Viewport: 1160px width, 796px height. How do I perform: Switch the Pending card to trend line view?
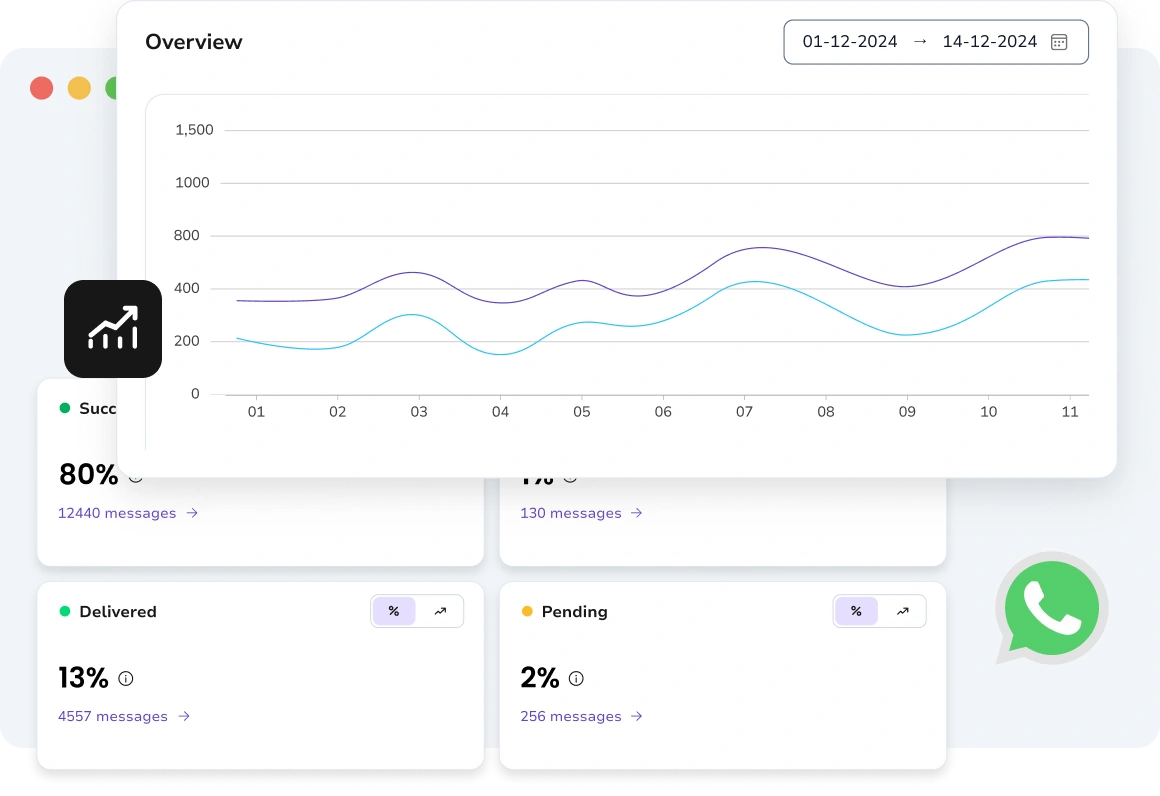point(902,611)
